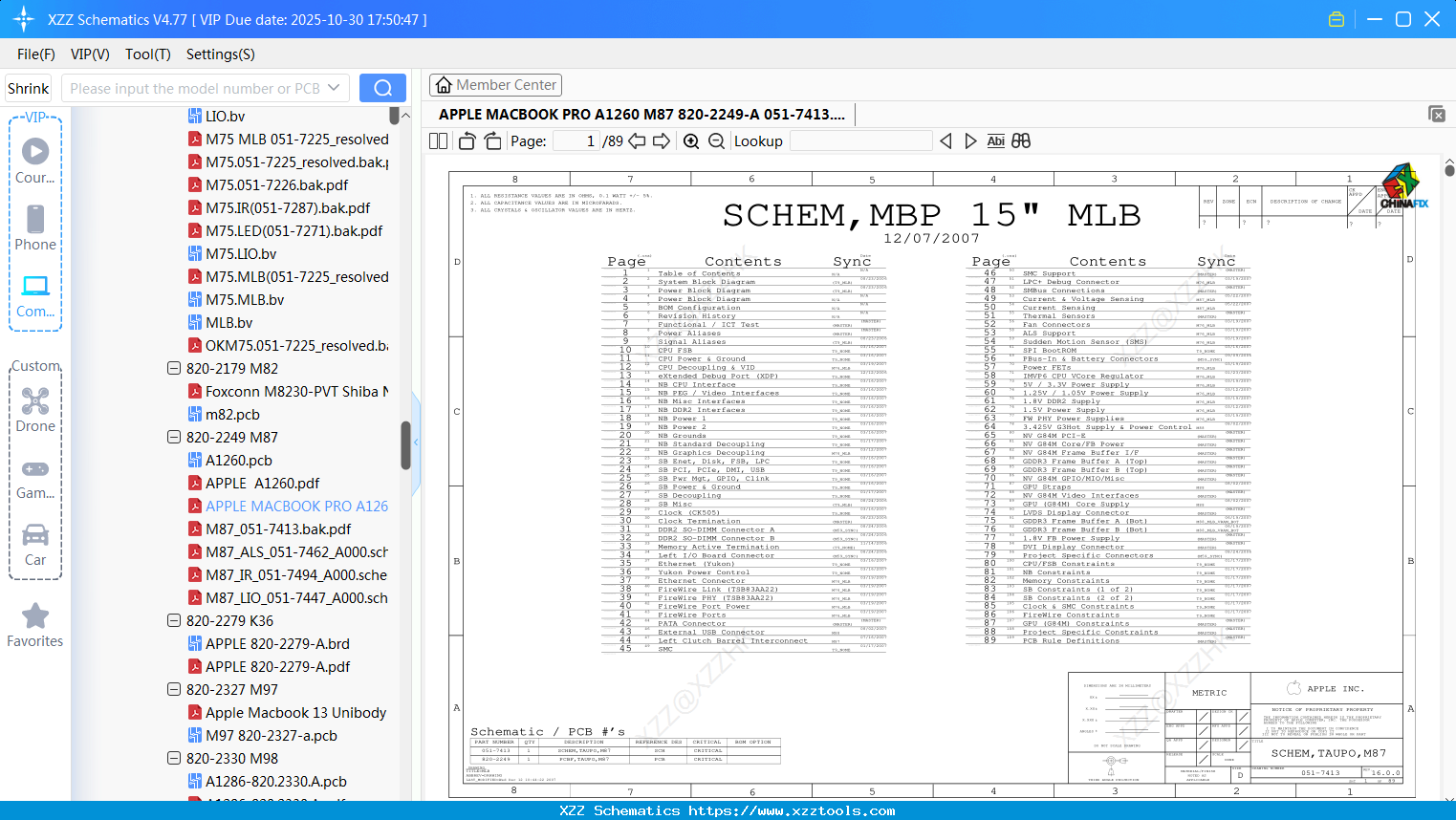The image size is (1456, 820).
Task: Open the m82.pcb file
Action: point(224,414)
